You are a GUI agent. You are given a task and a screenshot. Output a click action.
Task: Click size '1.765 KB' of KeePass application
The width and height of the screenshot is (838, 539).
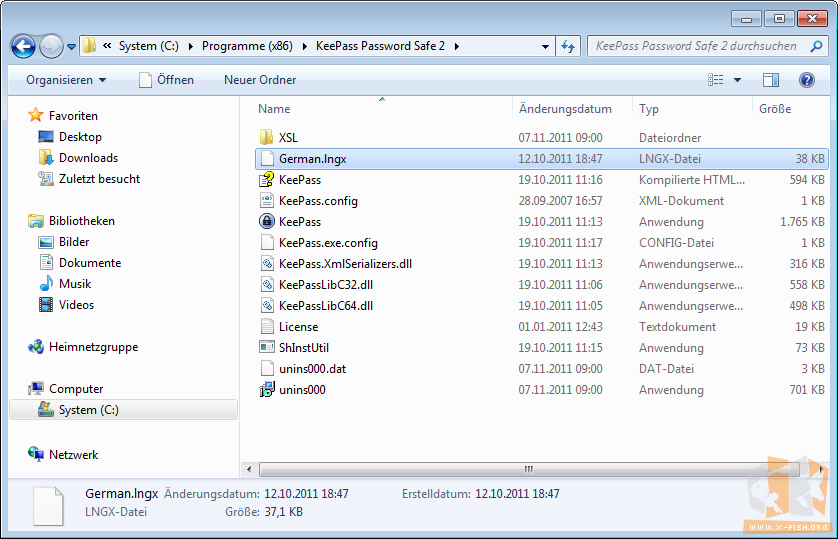[x=802, y=222]
